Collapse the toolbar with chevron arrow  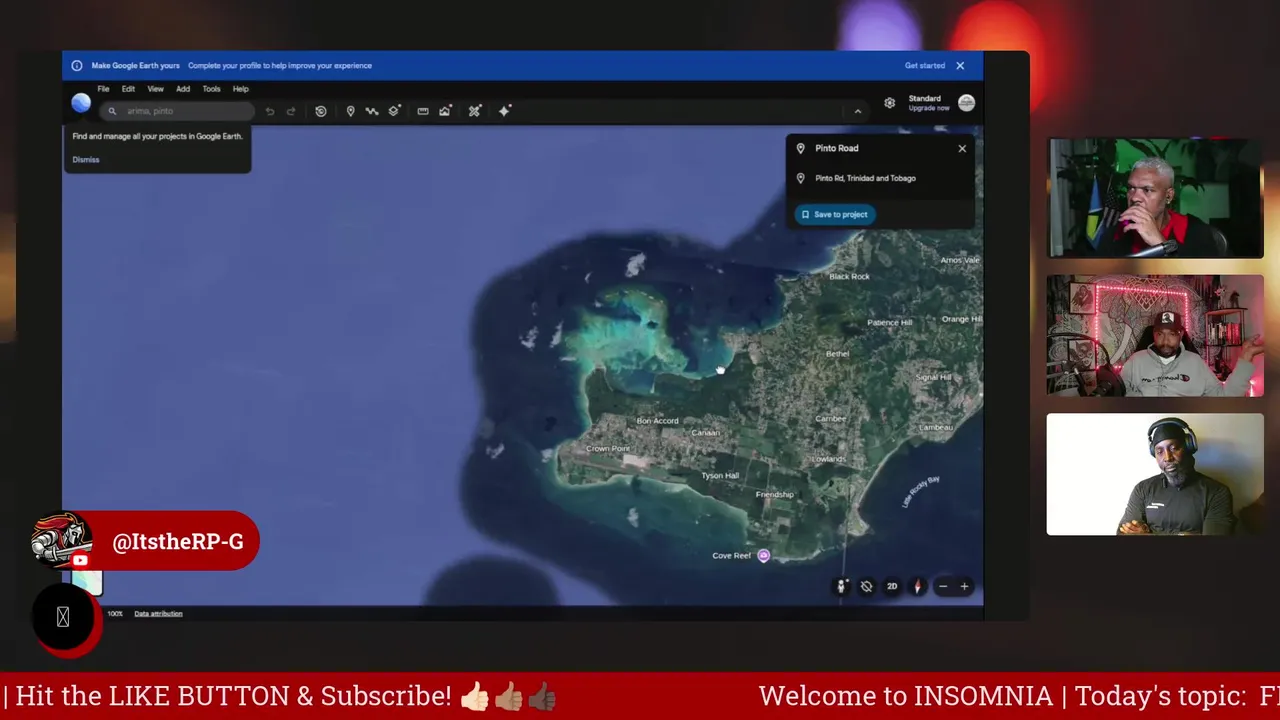tap(857, 111)
